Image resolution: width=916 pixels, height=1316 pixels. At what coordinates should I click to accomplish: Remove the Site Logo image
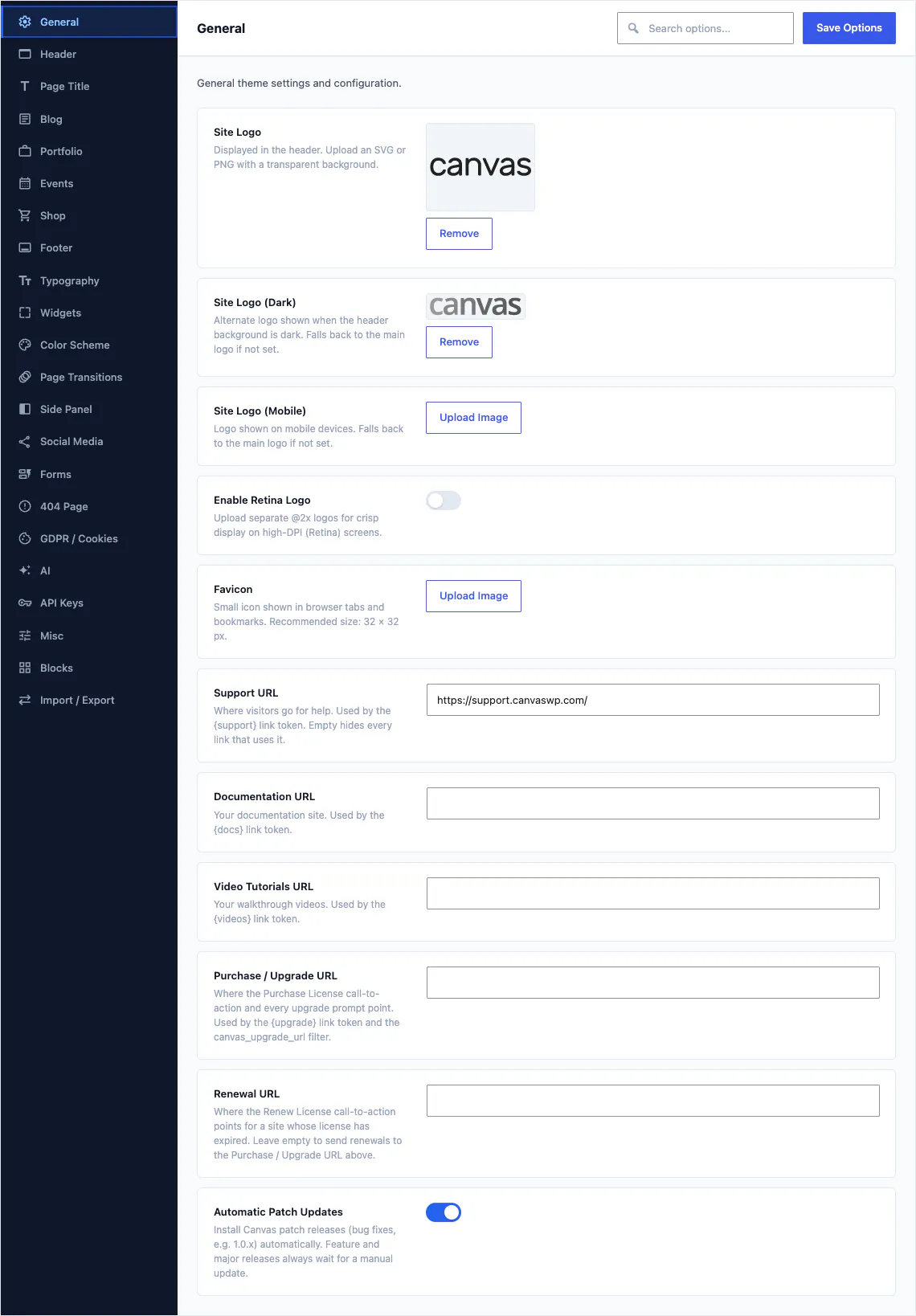pos(459,234)
